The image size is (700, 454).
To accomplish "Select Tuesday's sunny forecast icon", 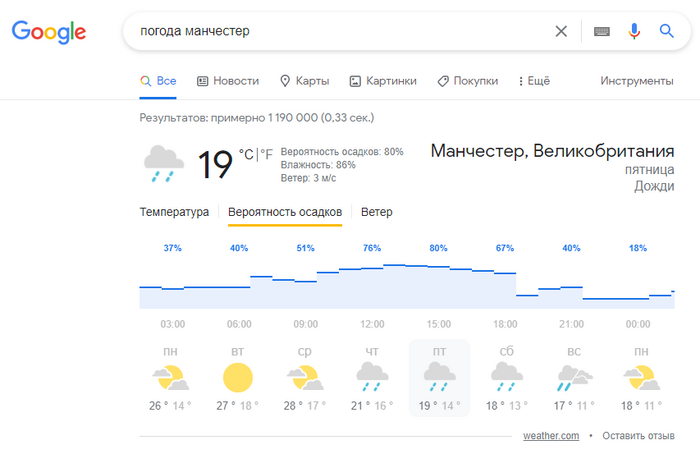I will 238,377.
